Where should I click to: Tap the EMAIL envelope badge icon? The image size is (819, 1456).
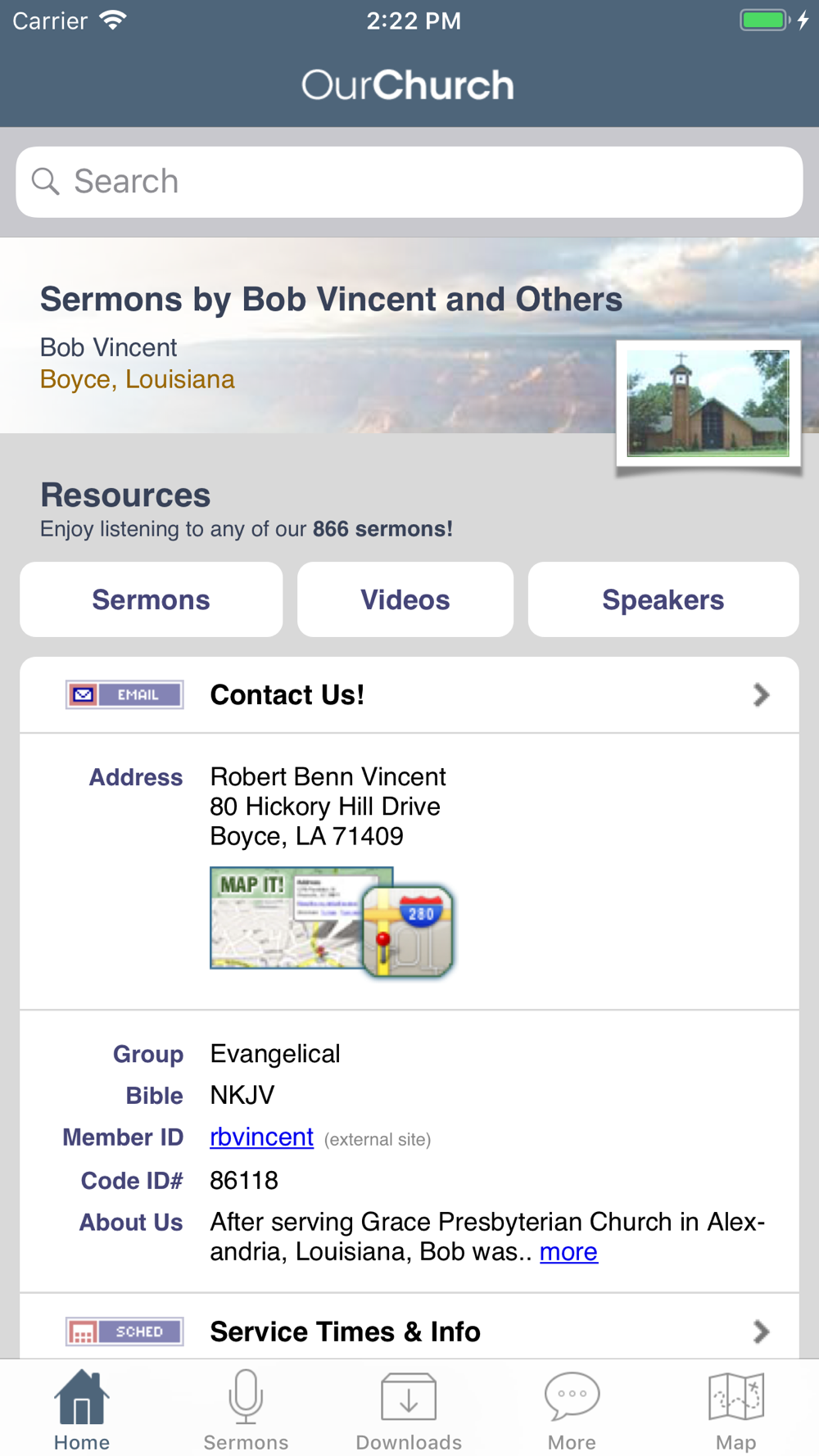[x=124, y=694]
